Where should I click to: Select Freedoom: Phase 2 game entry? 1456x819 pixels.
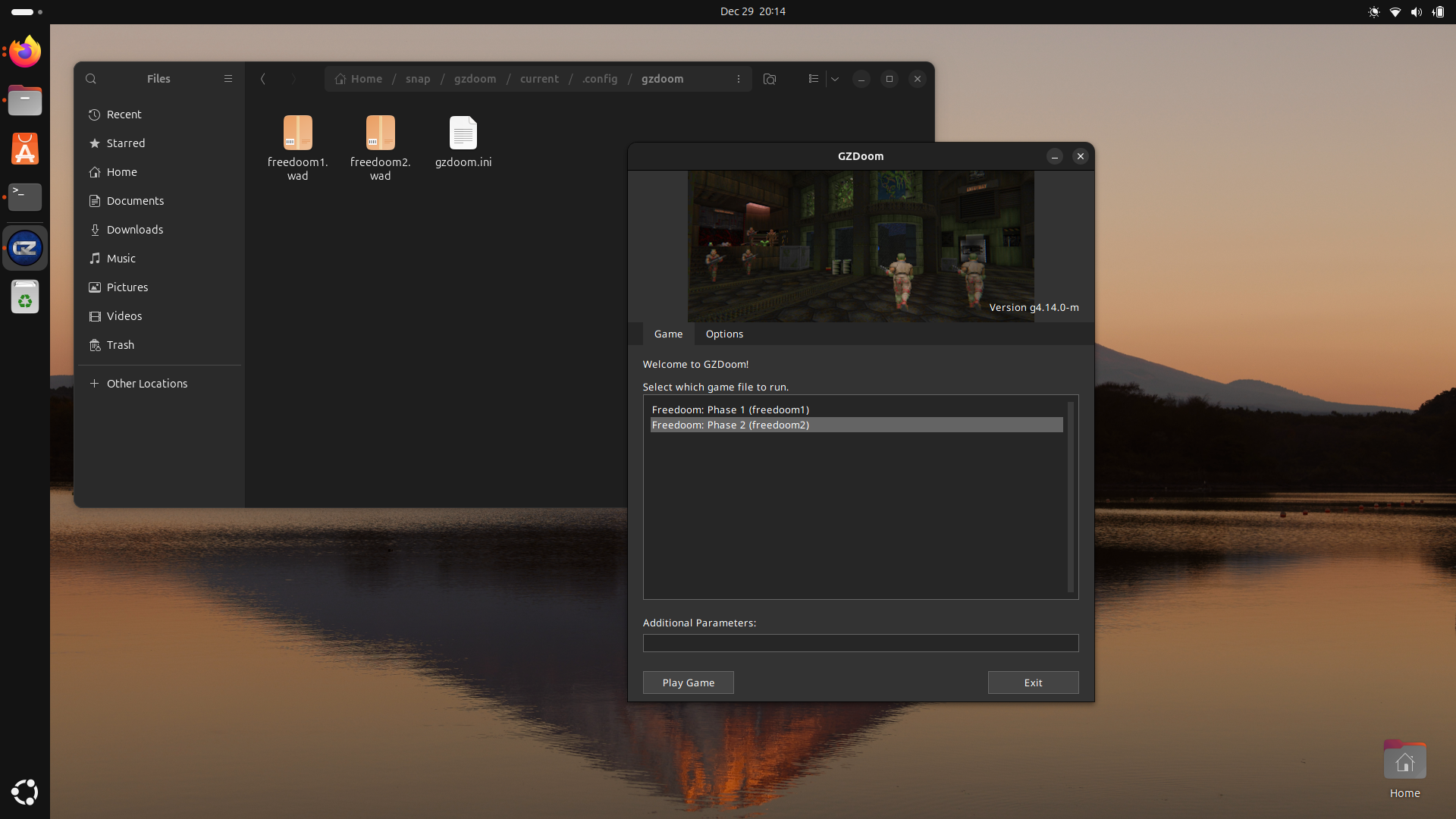point(855,425)
